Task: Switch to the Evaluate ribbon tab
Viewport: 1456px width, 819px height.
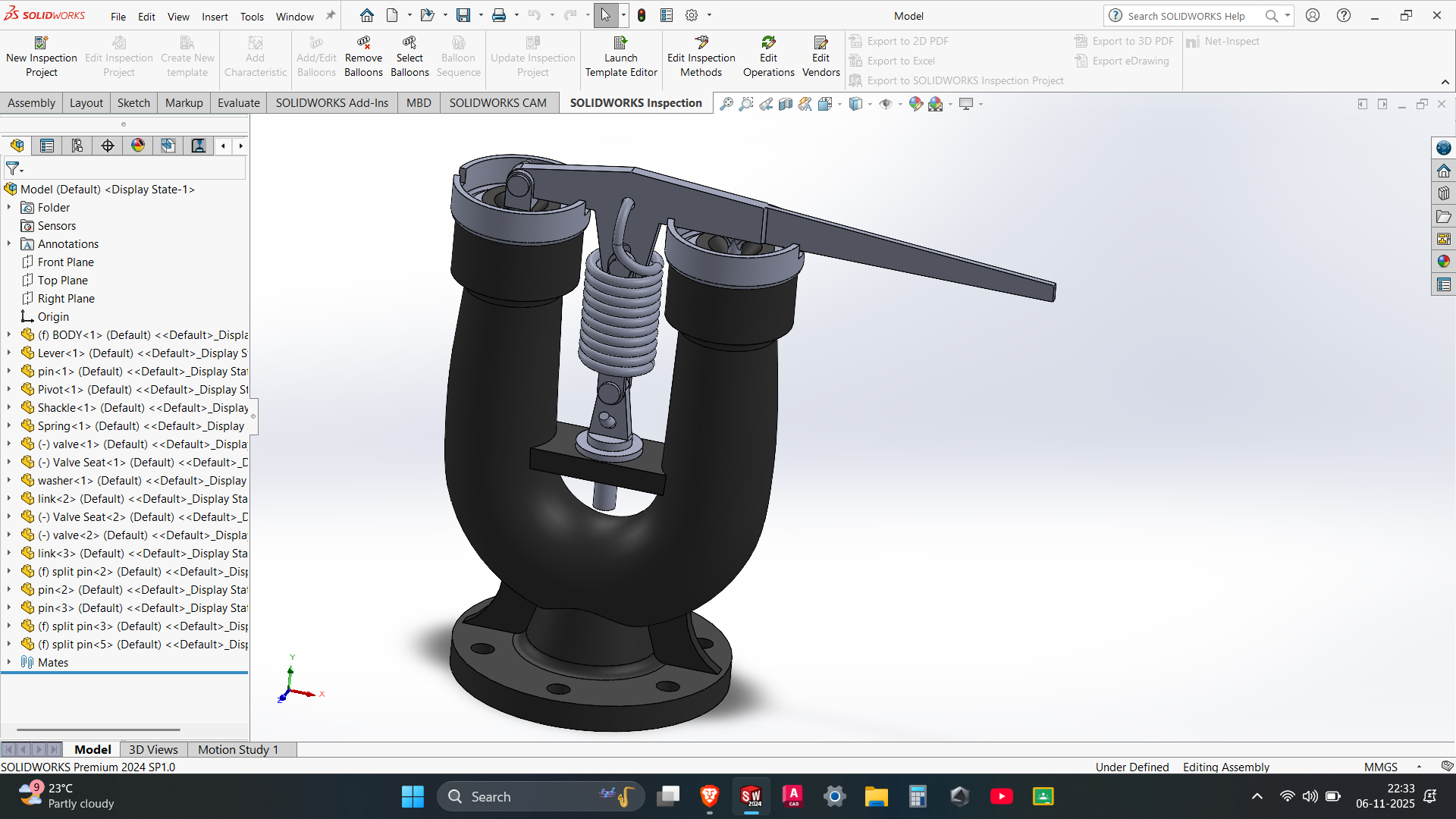Action: pyautogui.click(x=238, y=103)
